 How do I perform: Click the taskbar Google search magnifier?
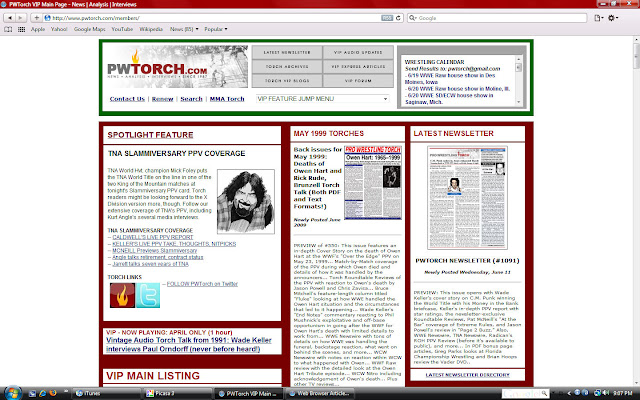pos(544,393)
